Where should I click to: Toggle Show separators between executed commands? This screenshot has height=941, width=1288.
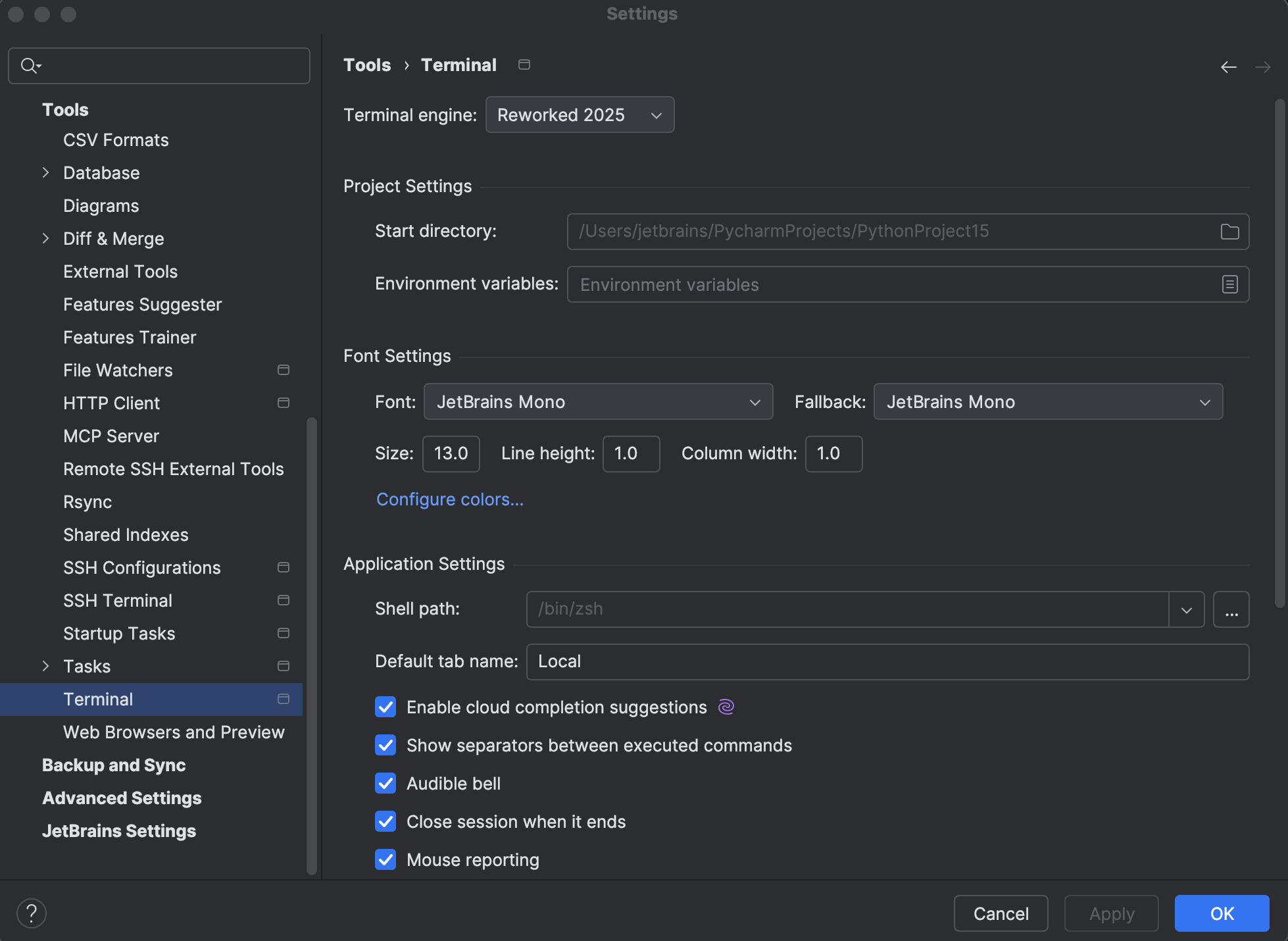coord(385,745)
